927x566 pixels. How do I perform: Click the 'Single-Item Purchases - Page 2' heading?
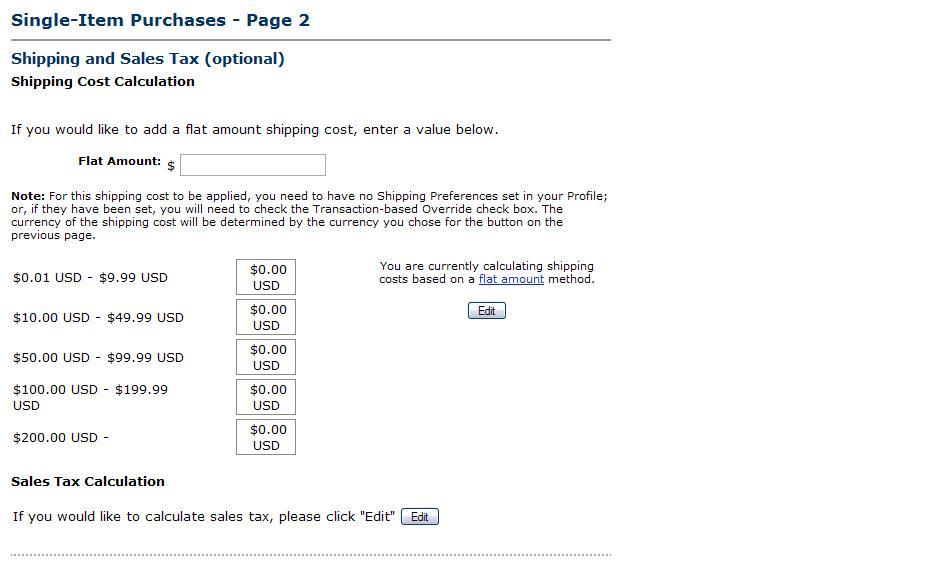pos(160,20)
